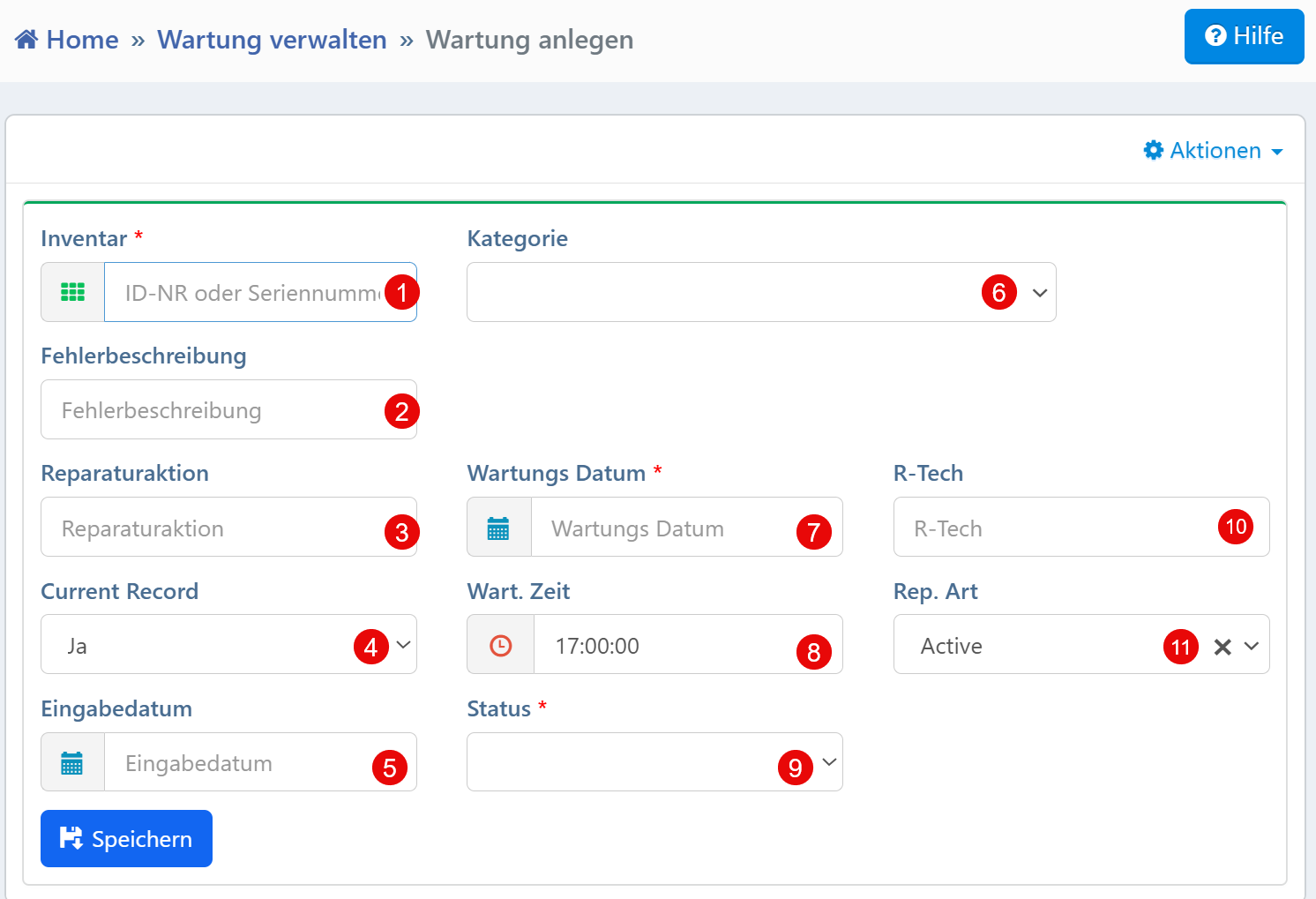Click the calendar icon for Eingabedatum
Viewport: 1316px width, 899px height.
coord(72,762)
